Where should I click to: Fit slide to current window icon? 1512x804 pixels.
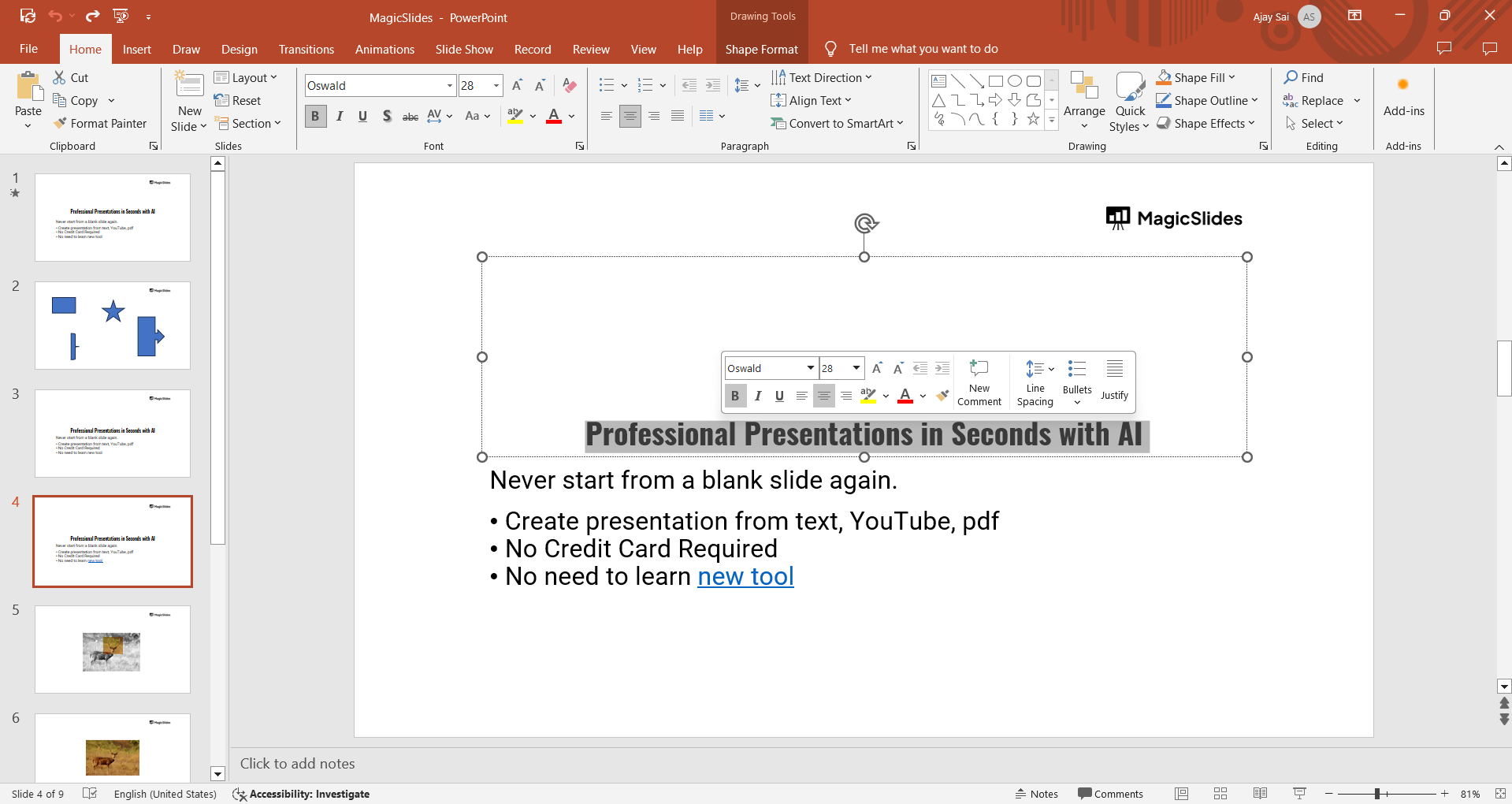click(x=1500, y=794)
